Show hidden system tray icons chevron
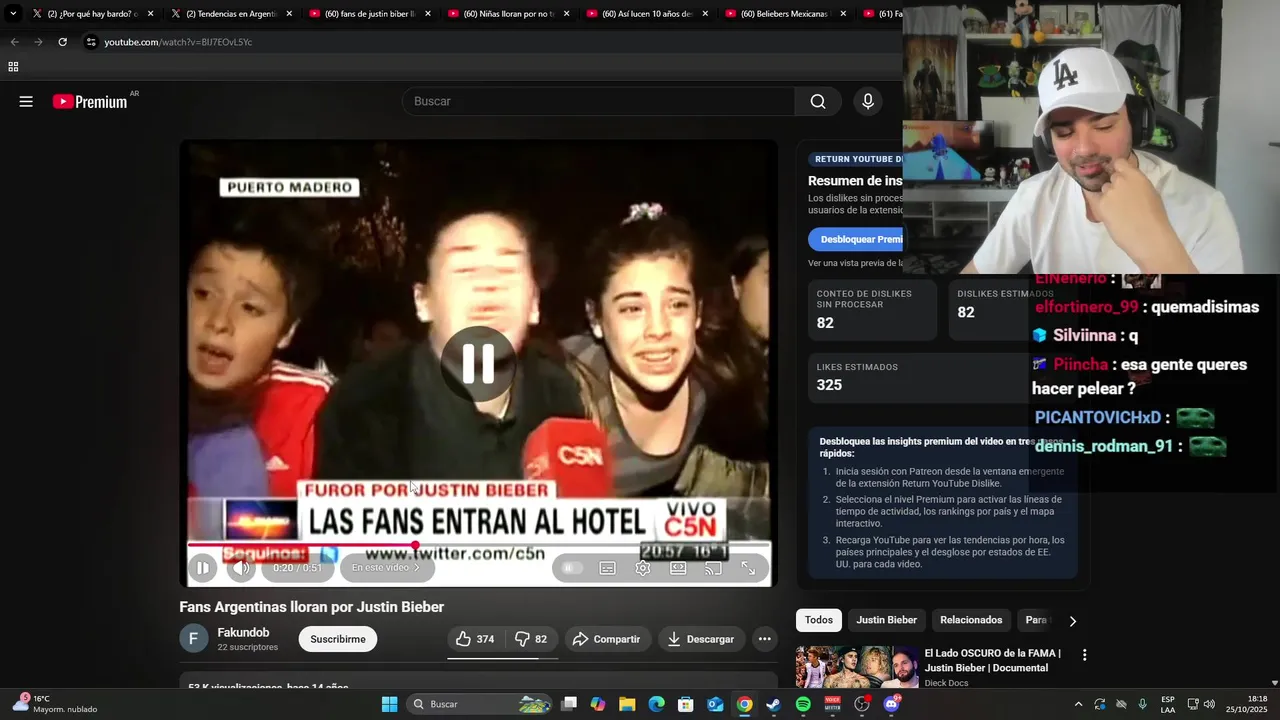 tap(1078, 704)
